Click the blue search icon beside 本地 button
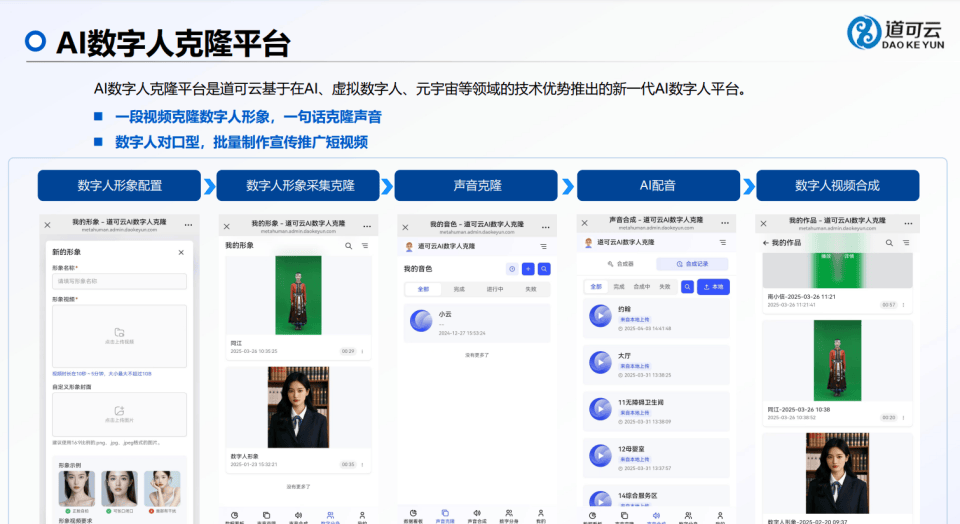This screenshot has width=960, height=524. pyautogui.click(x=687, y=287)
